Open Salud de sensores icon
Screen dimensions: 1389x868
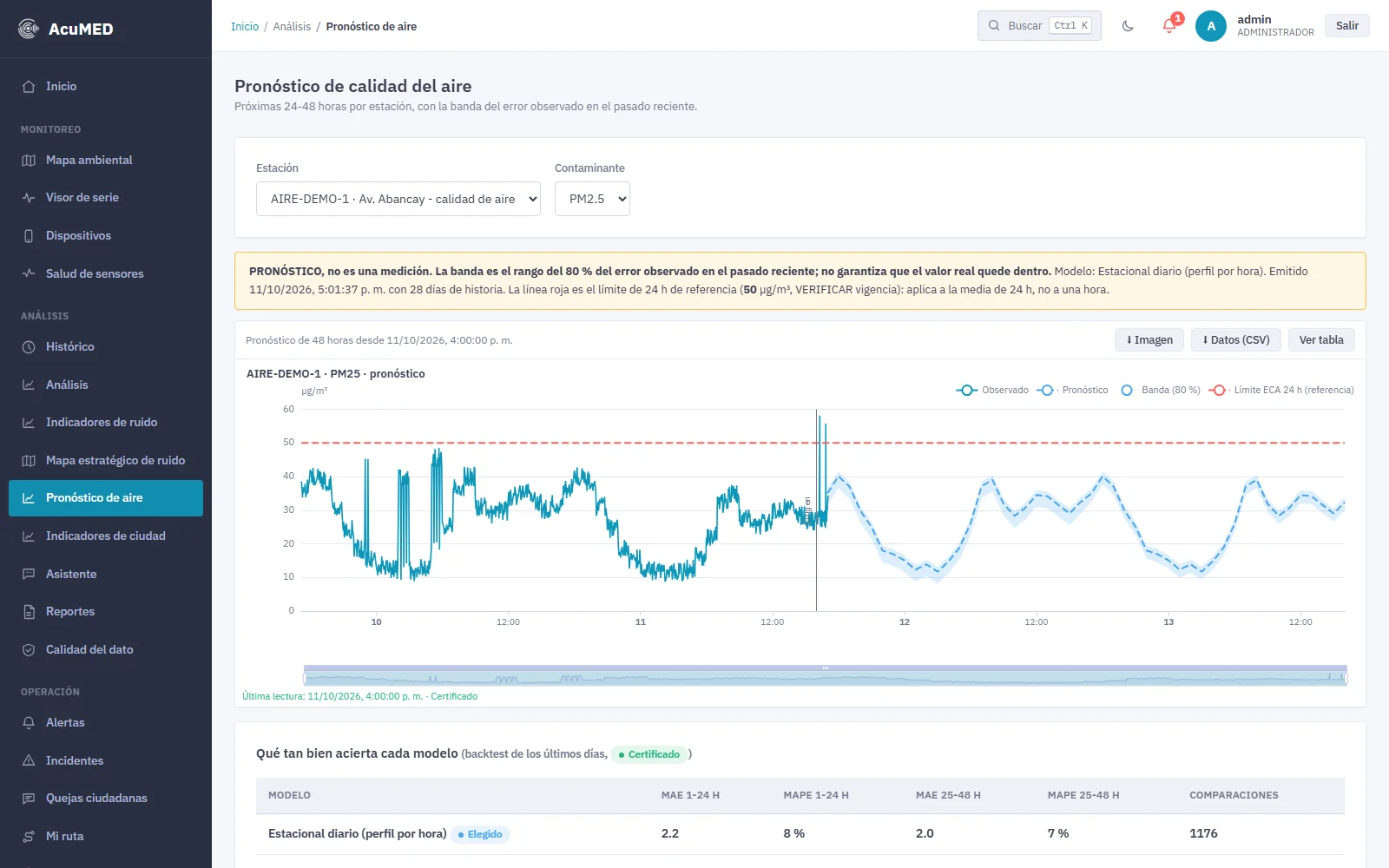(x=29, y=273)
